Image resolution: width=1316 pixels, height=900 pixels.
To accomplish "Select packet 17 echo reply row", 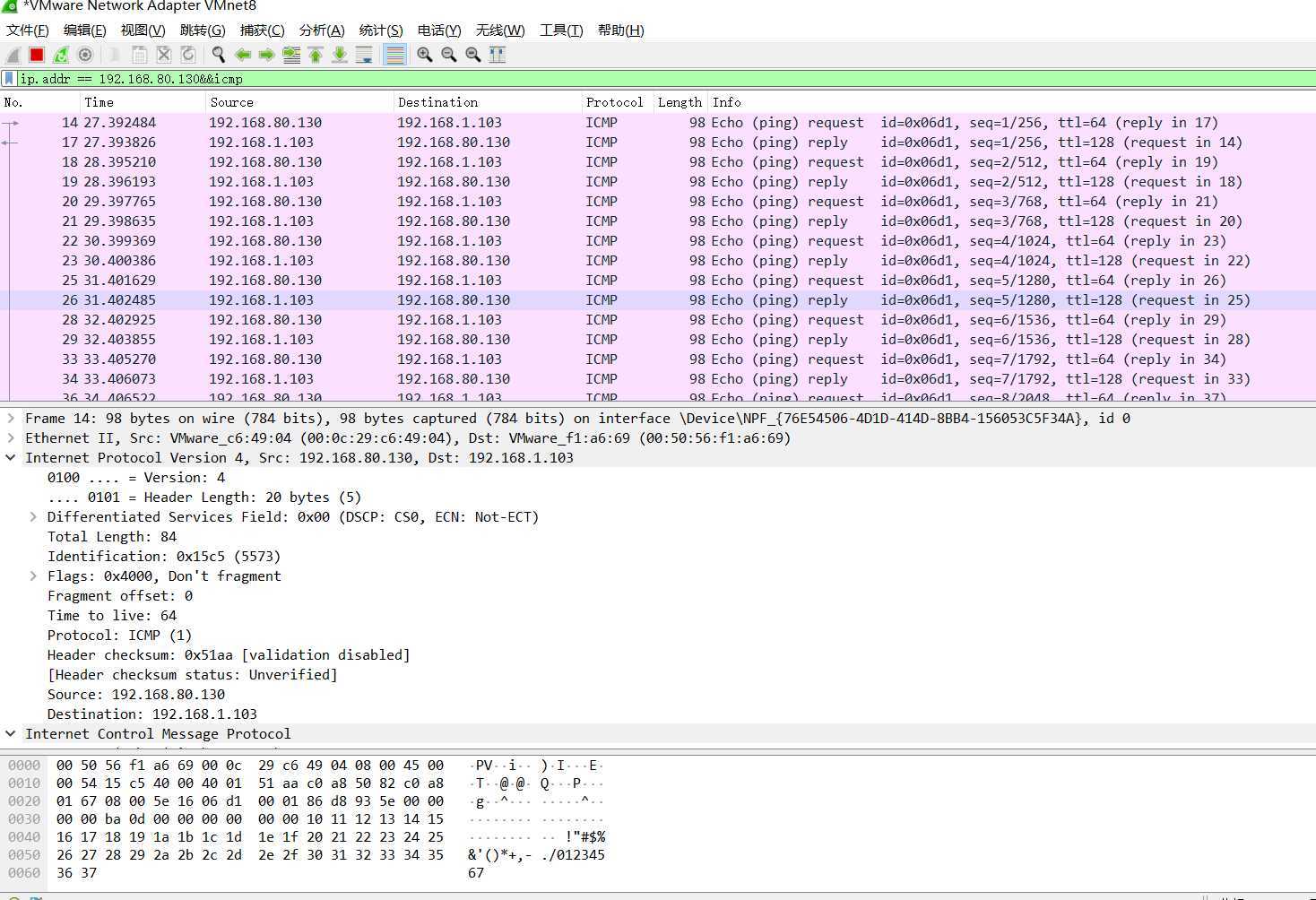I will pyautogui.click(x=658, y=142).
